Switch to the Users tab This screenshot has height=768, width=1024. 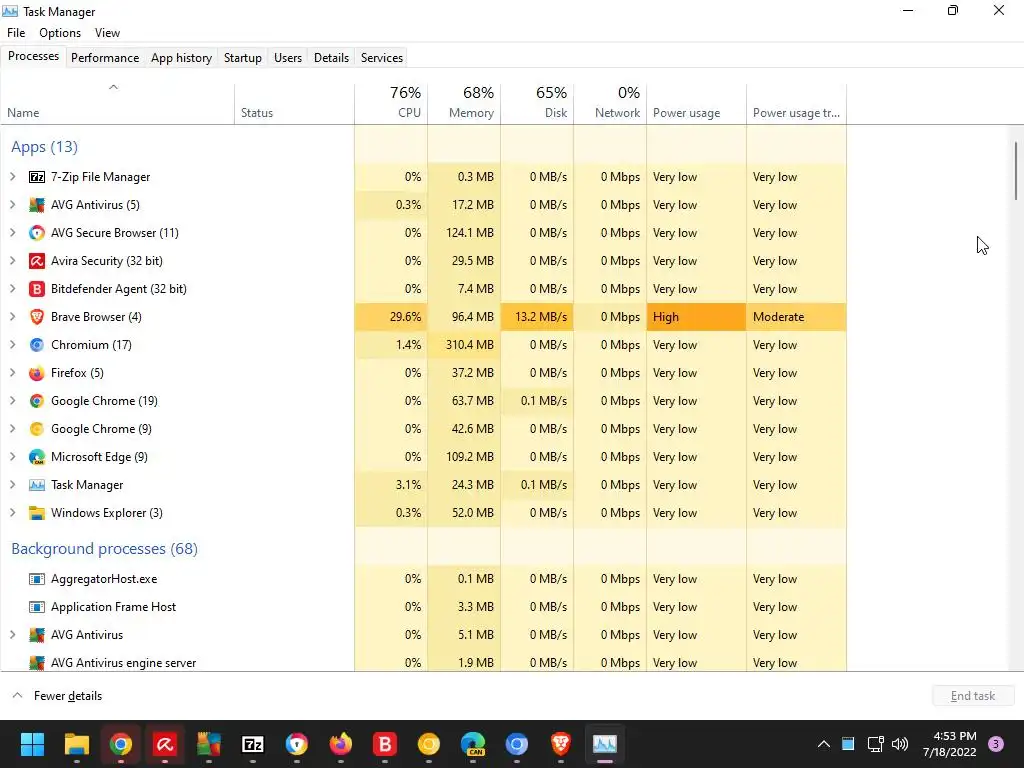tap(288, 57)
